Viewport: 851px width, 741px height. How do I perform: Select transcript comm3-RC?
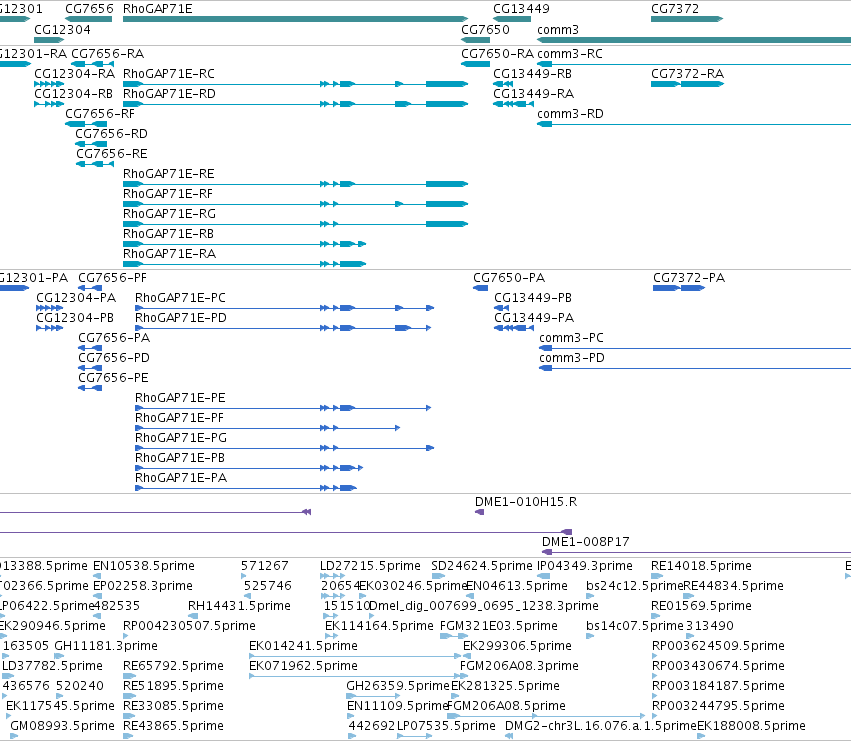694,64
